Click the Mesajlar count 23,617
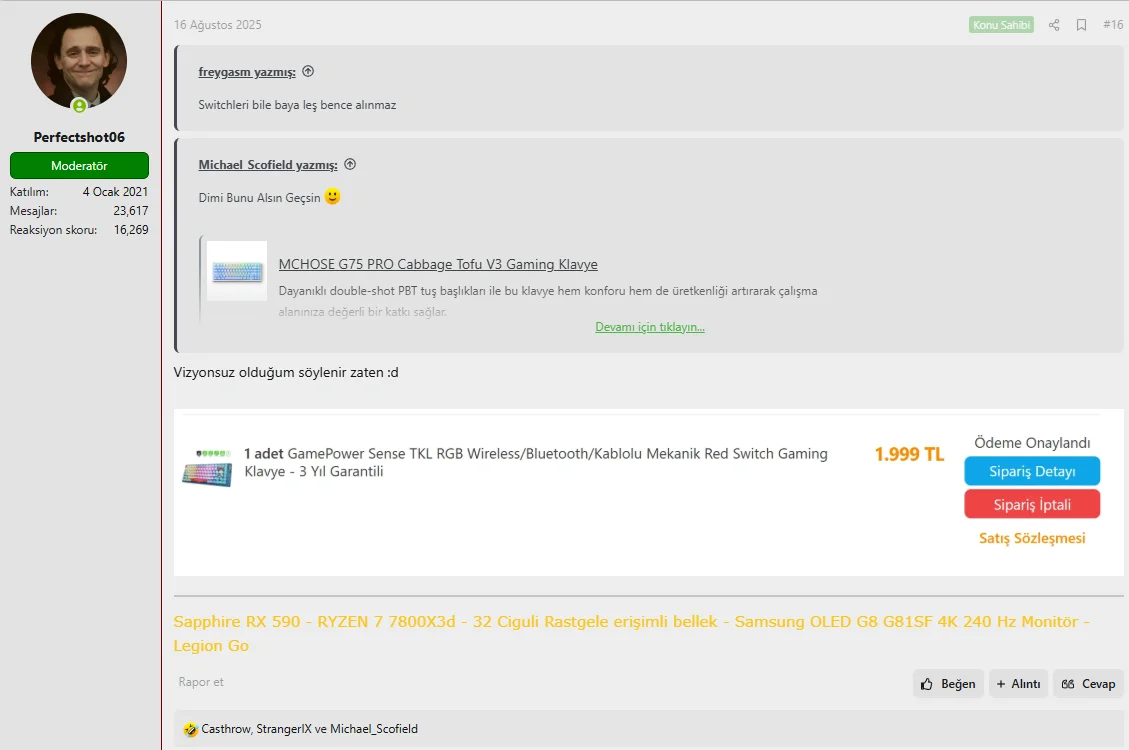 pyautogui.click(x=130, y=211)
